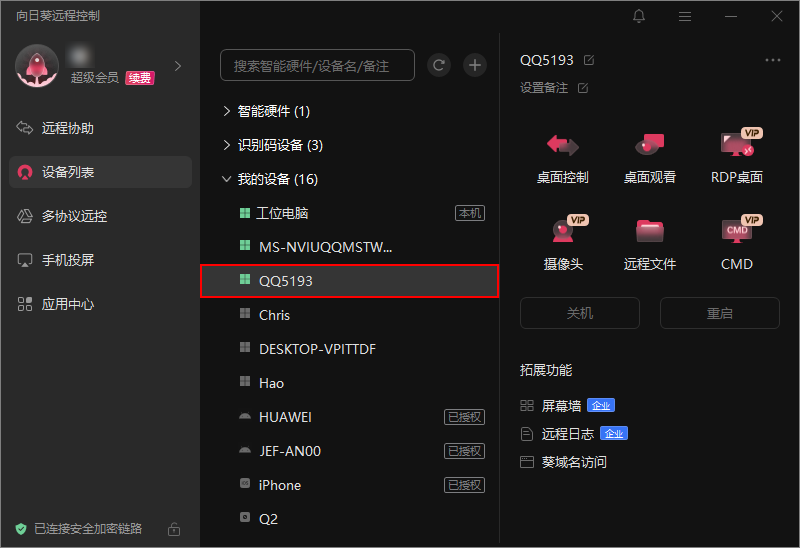Launch RDP桌面 remote desktop icon
This screenshot has width=800, height=548.
click(x=736, y=146)
